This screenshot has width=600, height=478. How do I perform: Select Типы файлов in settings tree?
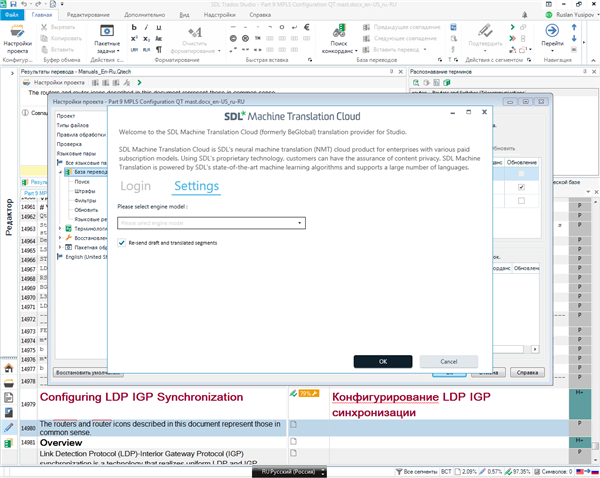click(73, 125)
